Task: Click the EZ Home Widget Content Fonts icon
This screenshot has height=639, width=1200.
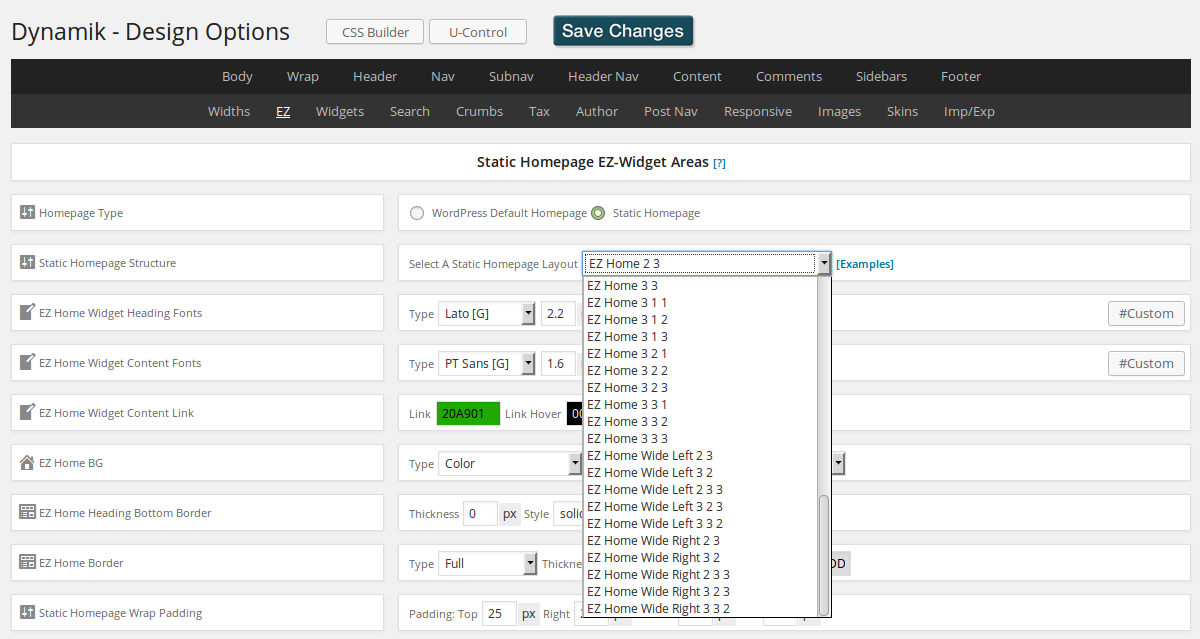Action: click(28, 363)
